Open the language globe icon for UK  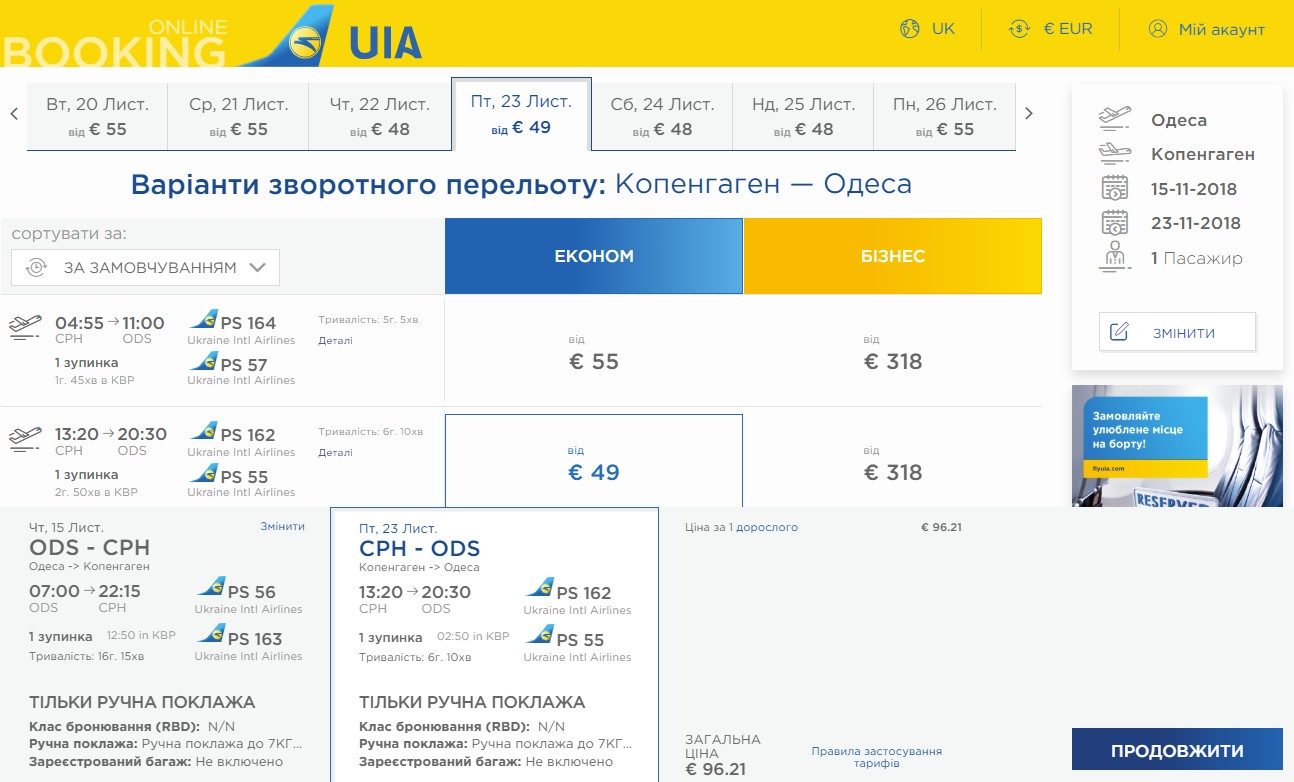click(x=909, y=28)
